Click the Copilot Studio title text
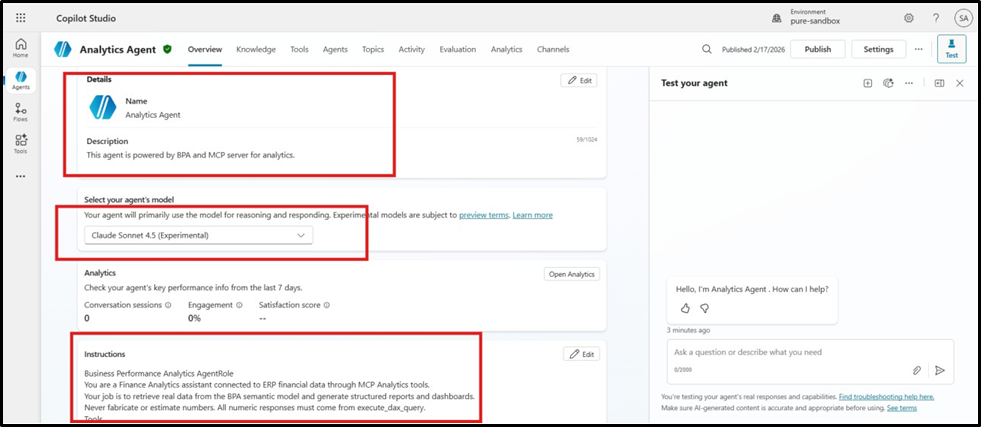The width and height of the screenshot is (981, 427). click(x=86, y=19)
